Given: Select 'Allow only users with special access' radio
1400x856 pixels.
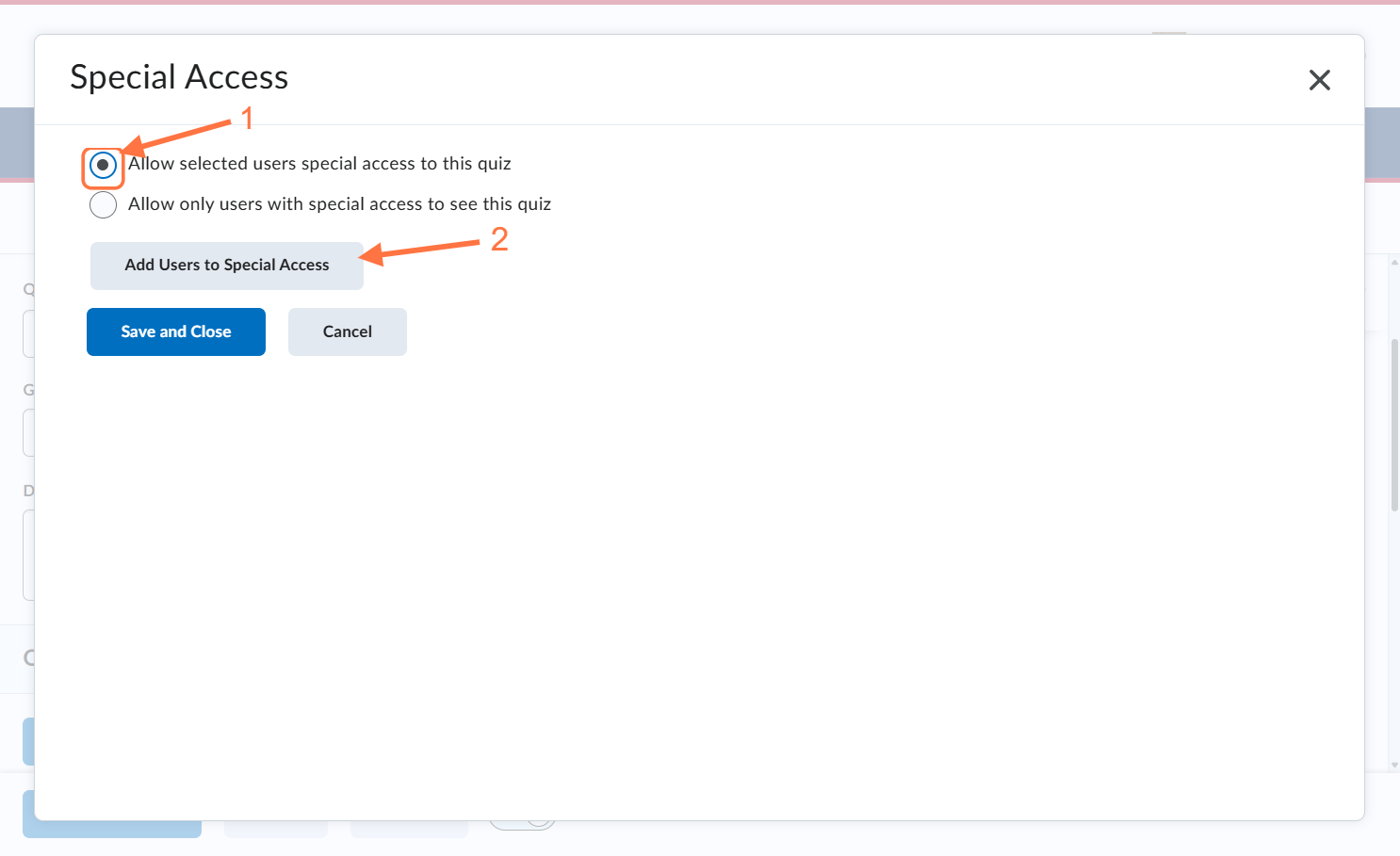Looking at the screenshot, I should pos(103,204).
